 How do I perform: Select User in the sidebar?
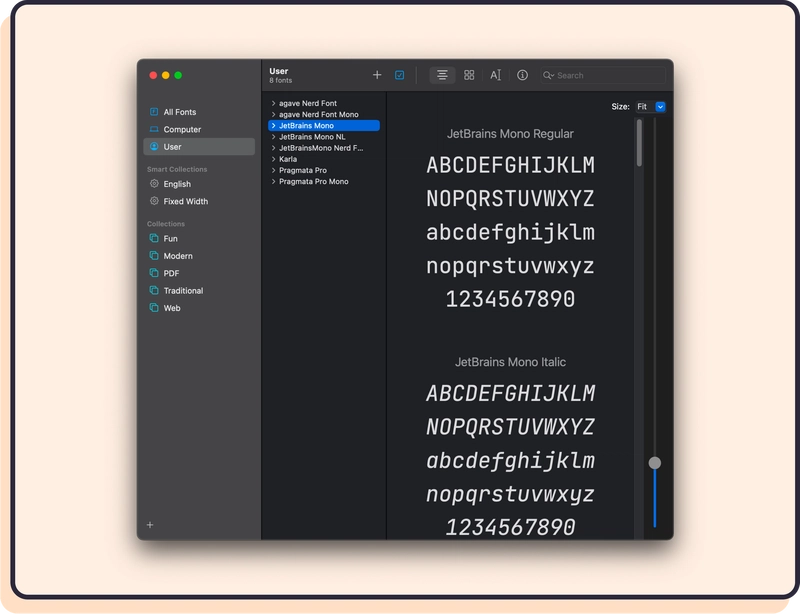click(199, 146)
